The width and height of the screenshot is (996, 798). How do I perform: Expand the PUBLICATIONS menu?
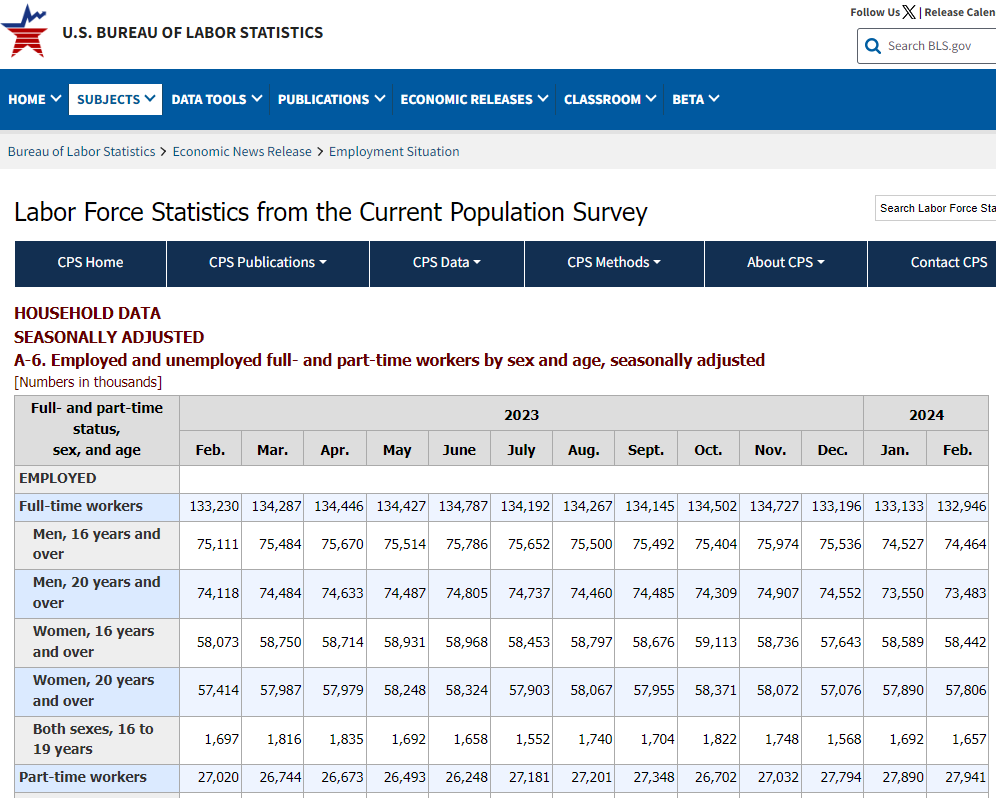point(331,99)
